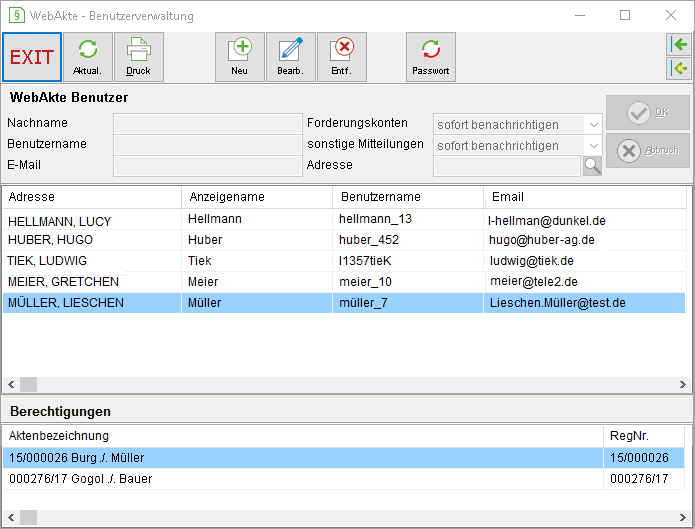Click the email Lieschen.Müller@test.de
The image size is (695, 529).
(x=558, y=303)
